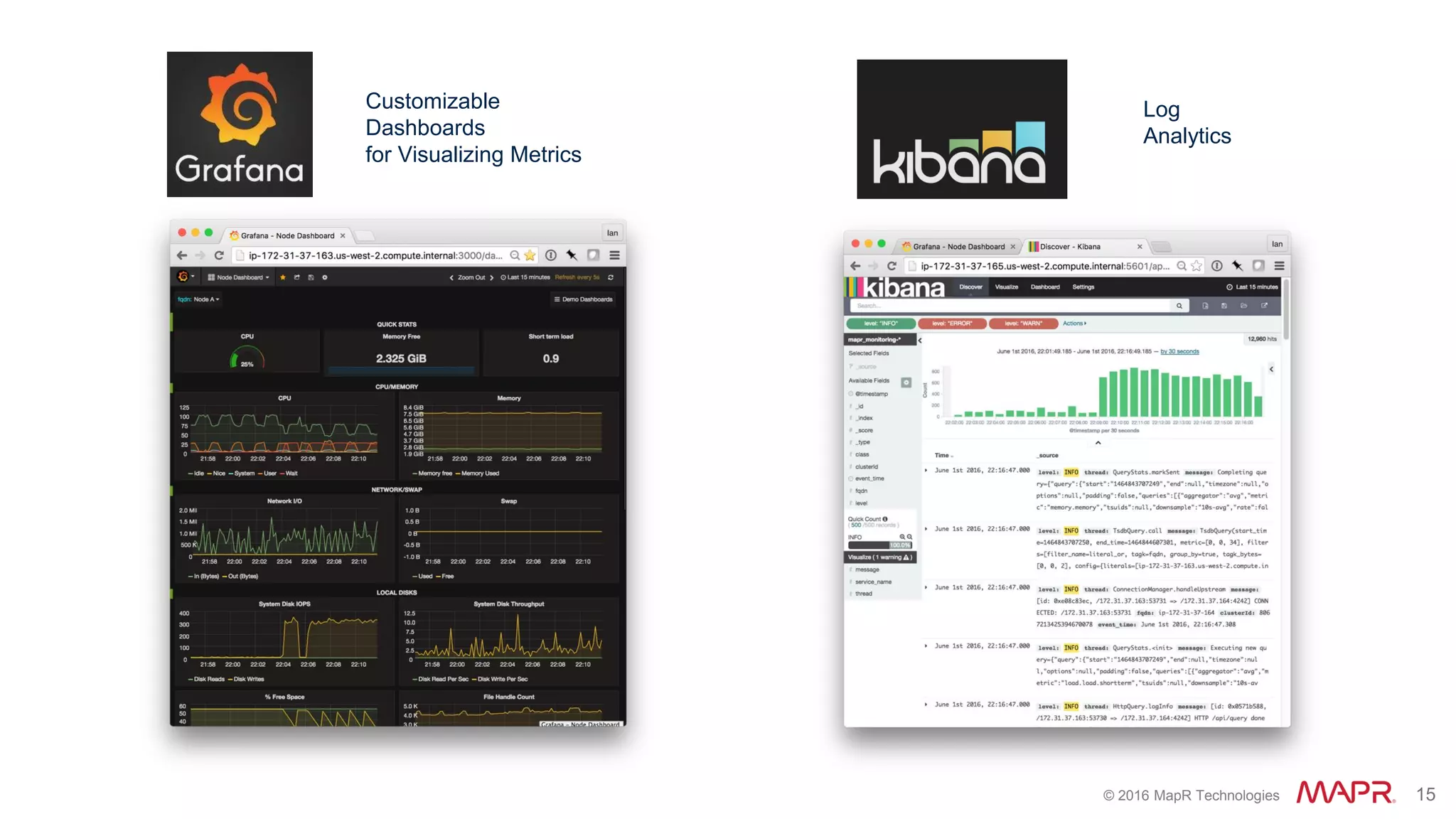Open Kibana Last 15 minutes time picker

tap(1252, 287)
